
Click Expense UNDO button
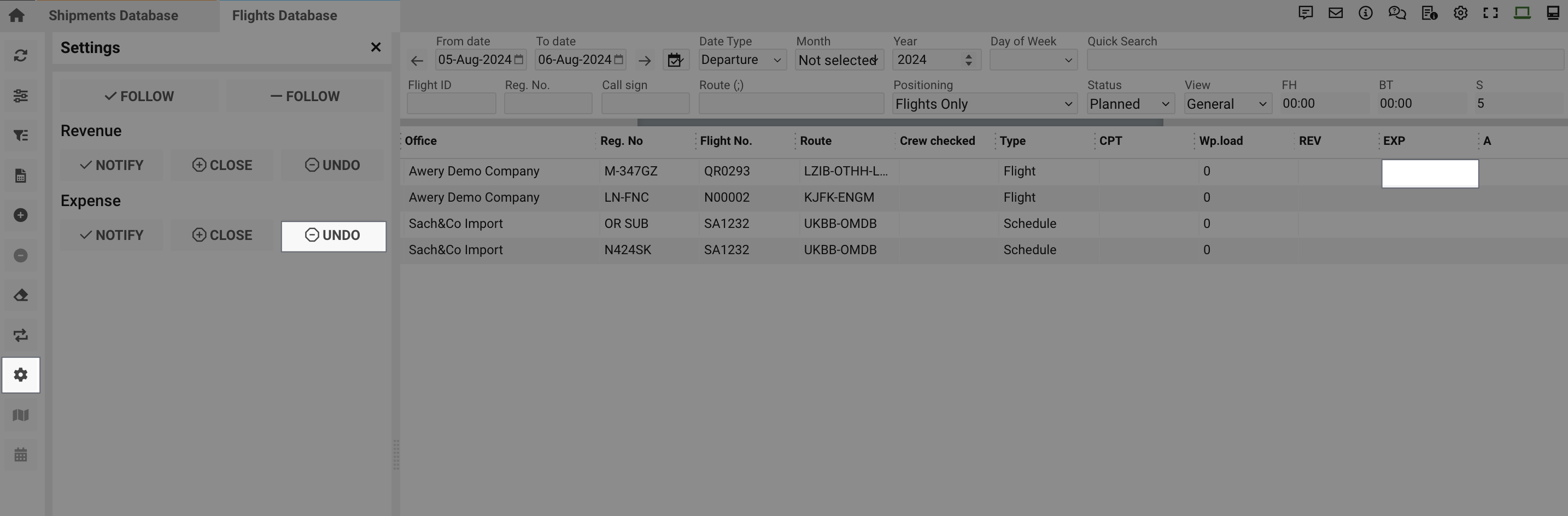(333, 236)
